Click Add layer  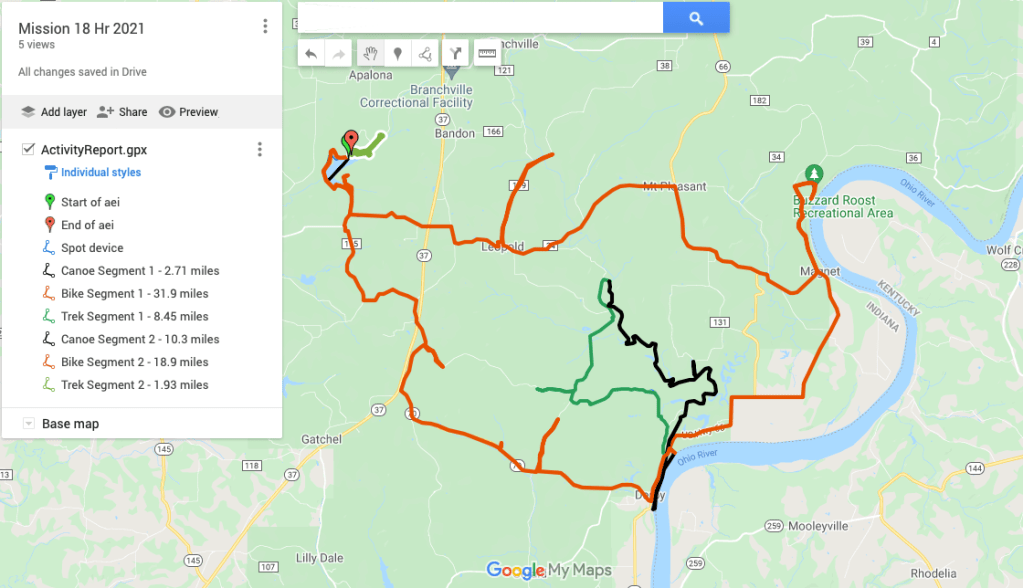(53, 112)
